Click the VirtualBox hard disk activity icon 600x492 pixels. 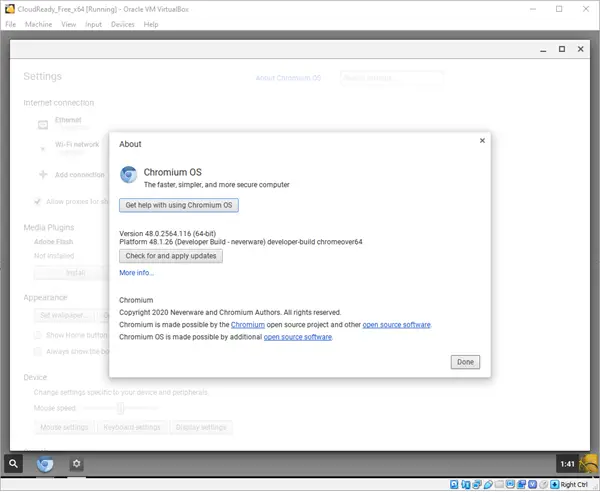pyautogui.click(x=454, y=484)
